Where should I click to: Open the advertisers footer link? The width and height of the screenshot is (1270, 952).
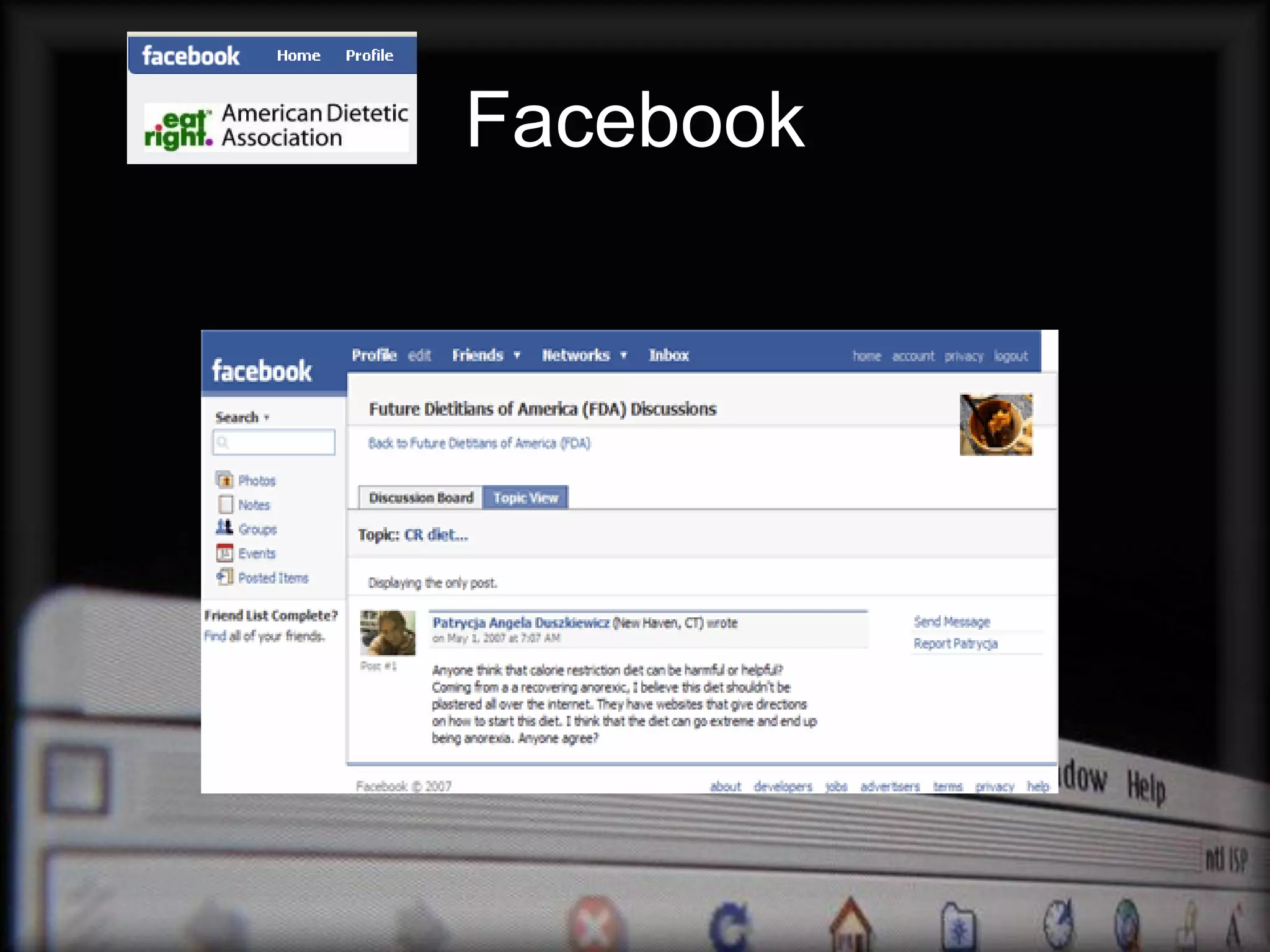890,787
